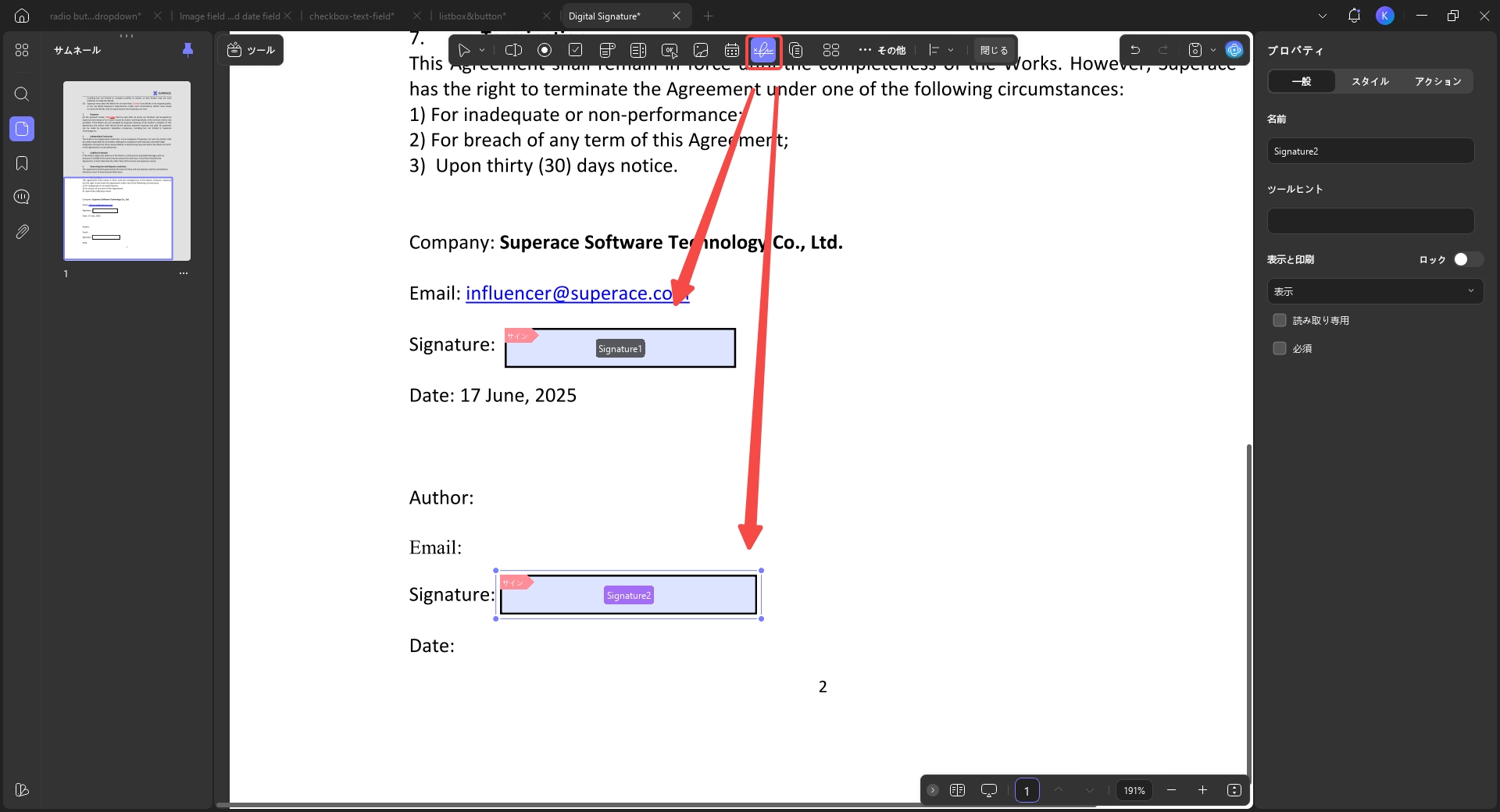Image resolution: width=1500 pixels, height=812 pixels.
Task: Open the 表示 visibility dropdown
Action: pyautogui.click(x=1375, y=291)
